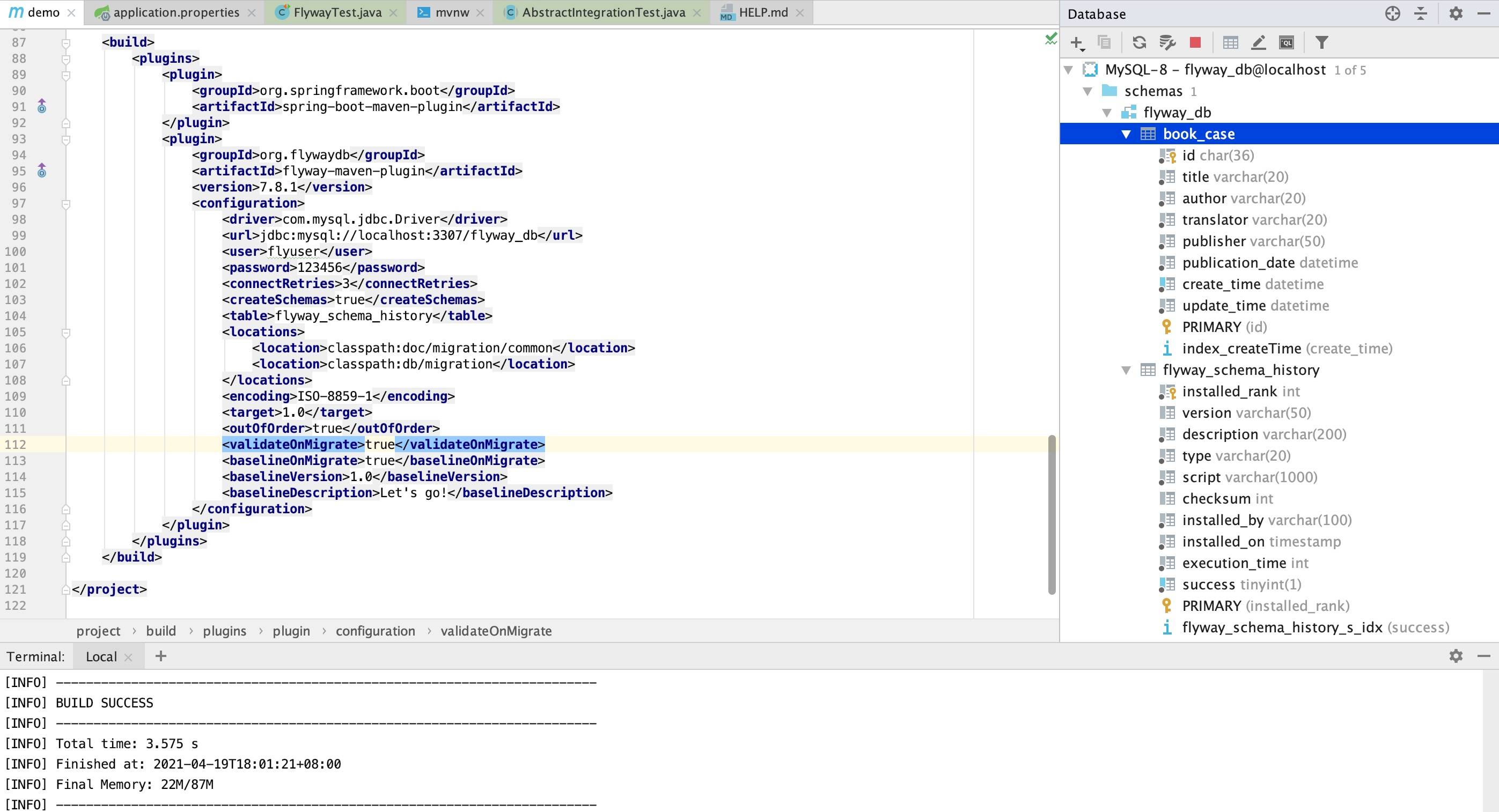Close the application.properties tab
The height and width of the screenshot is (812, 1499).
pos(252,13)
